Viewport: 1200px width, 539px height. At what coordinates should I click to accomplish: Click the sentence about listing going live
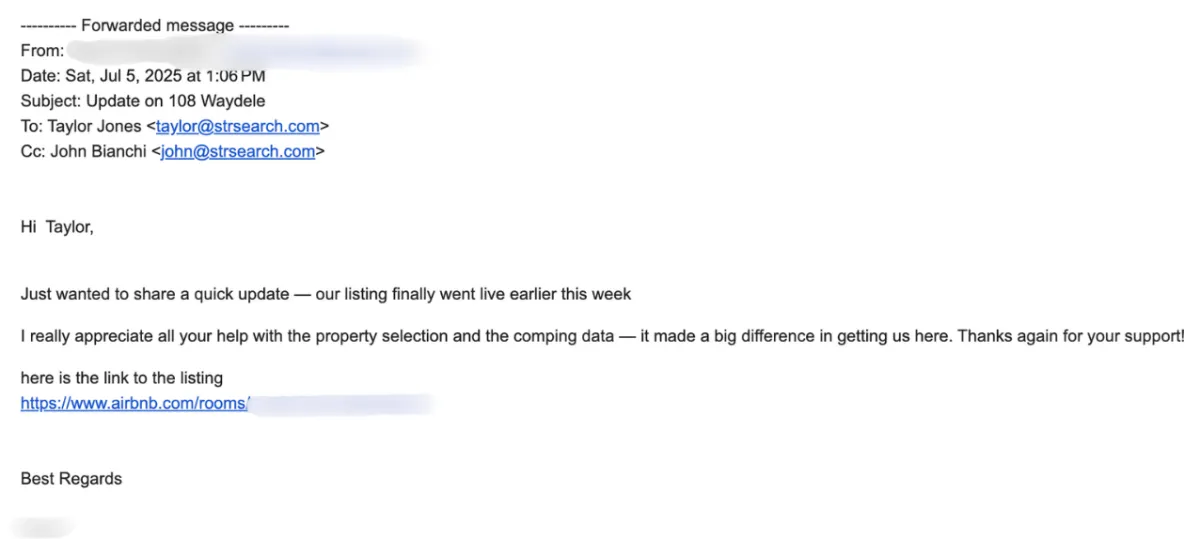click(x=326, y=294)
